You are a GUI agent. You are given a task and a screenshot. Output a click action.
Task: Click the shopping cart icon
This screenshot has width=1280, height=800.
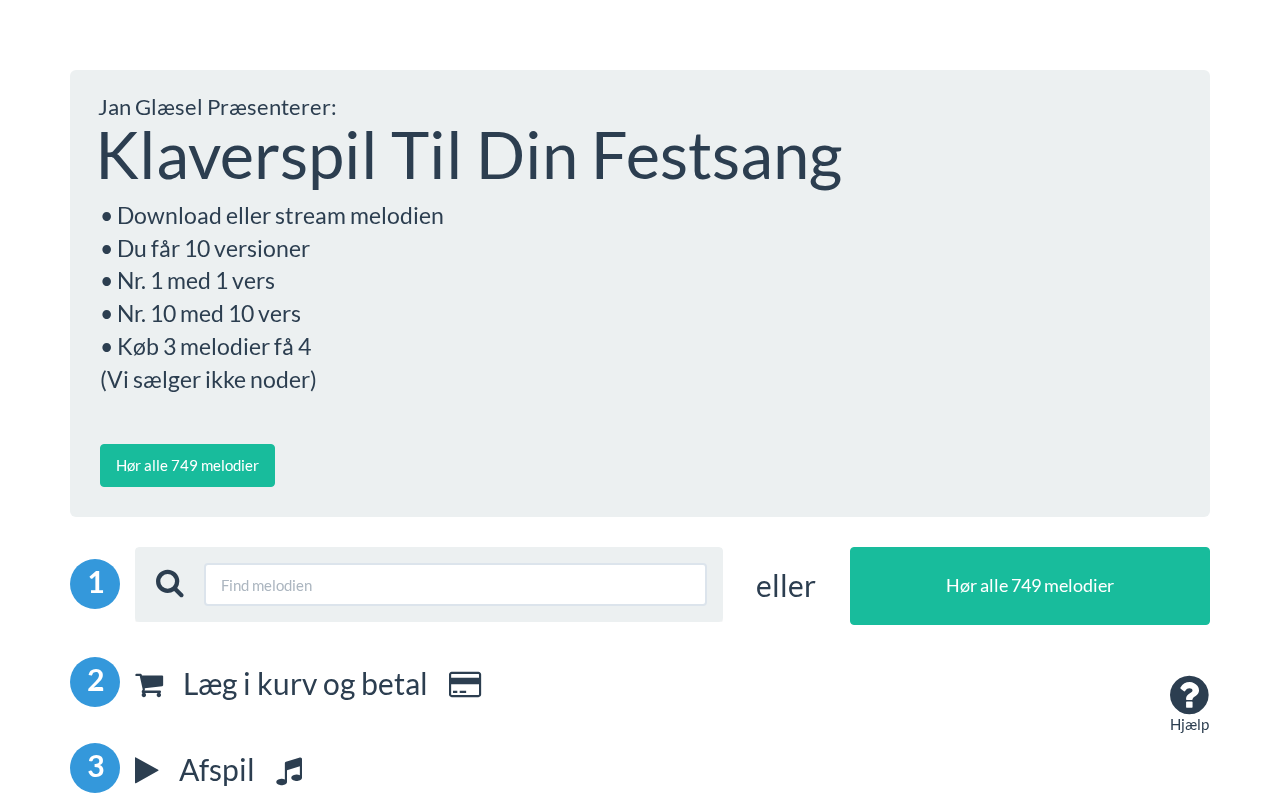(x=149, y=685)
